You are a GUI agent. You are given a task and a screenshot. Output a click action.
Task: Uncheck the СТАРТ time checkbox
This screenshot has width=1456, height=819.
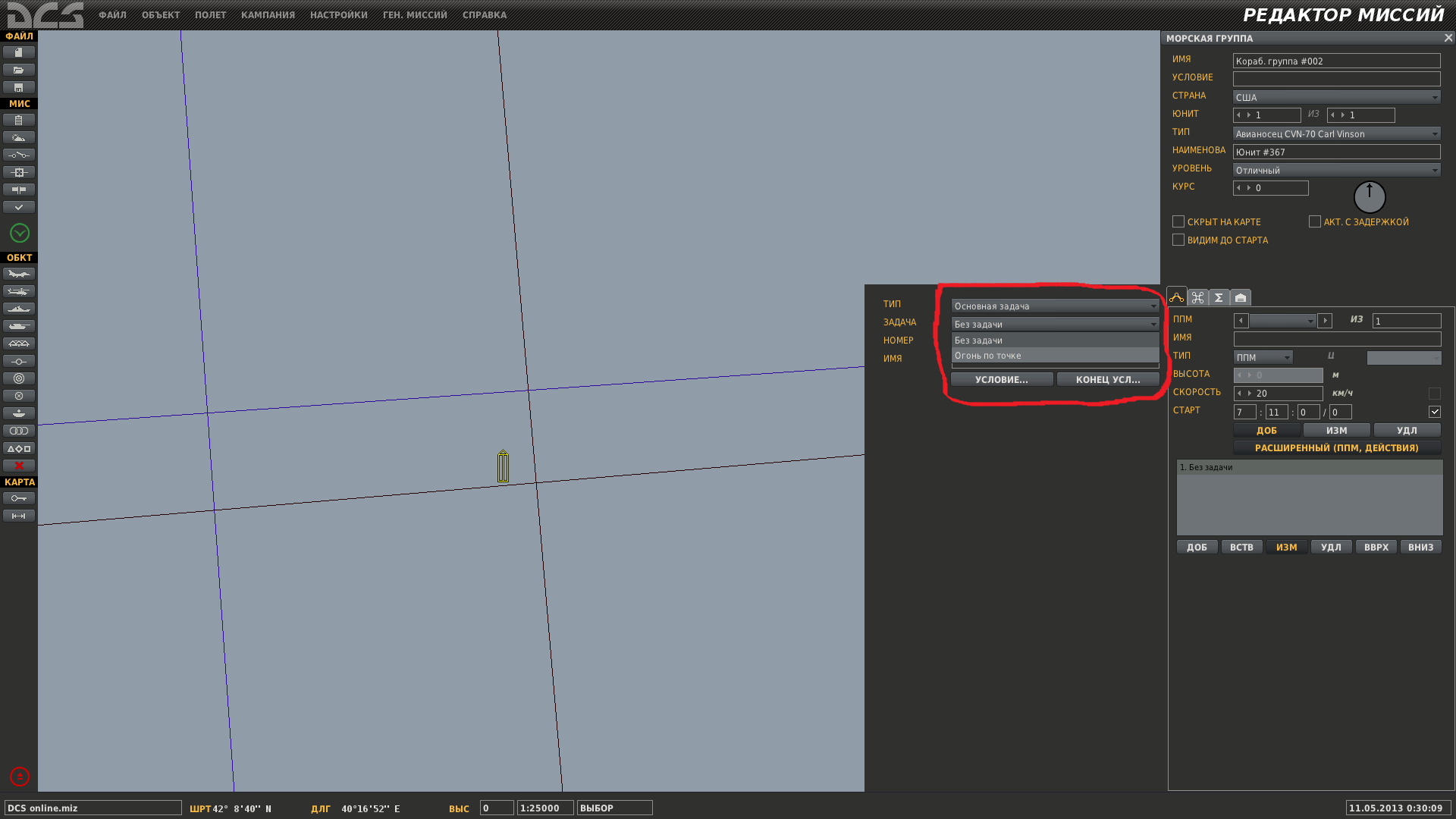(1435, 412)
